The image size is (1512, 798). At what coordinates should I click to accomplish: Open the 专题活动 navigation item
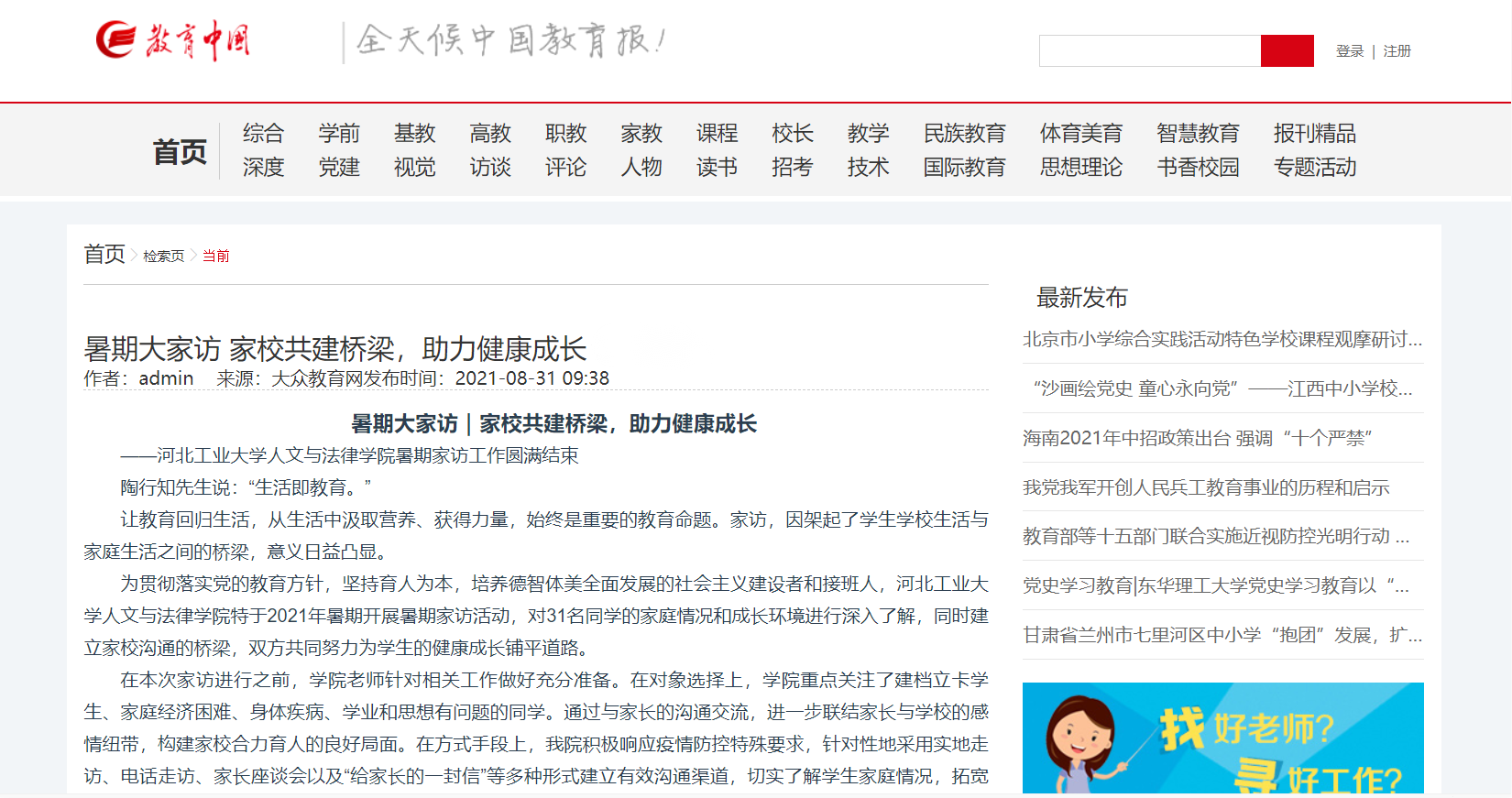point(1314,168)
